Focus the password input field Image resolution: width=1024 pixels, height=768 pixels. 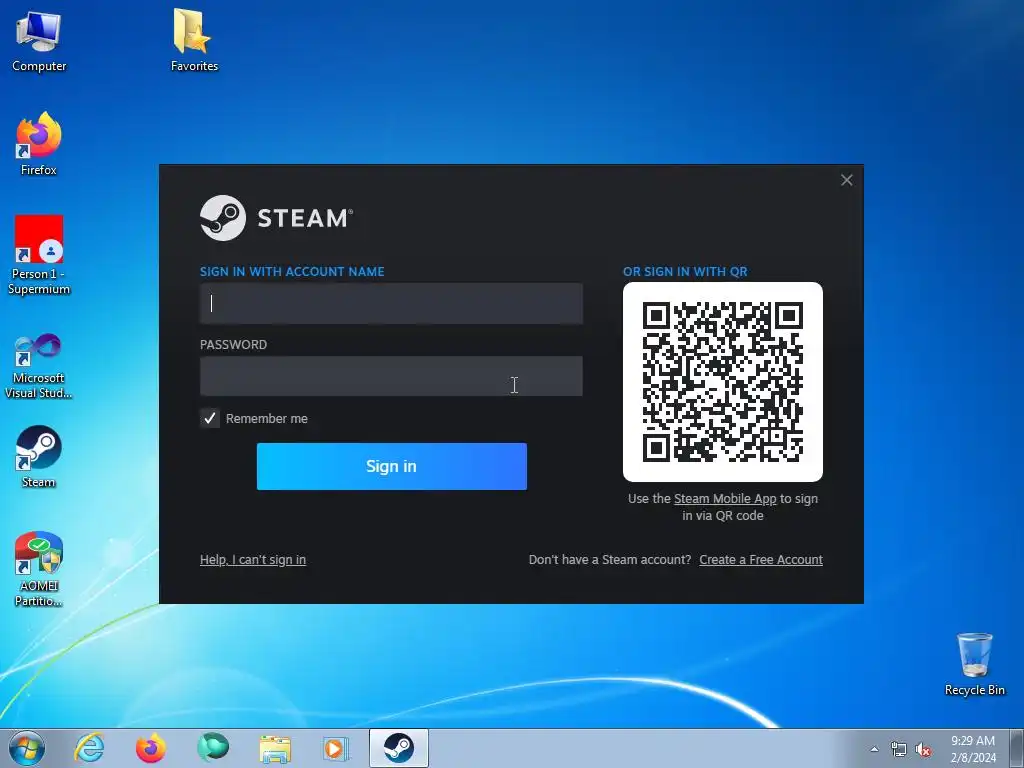click(391, 376)
